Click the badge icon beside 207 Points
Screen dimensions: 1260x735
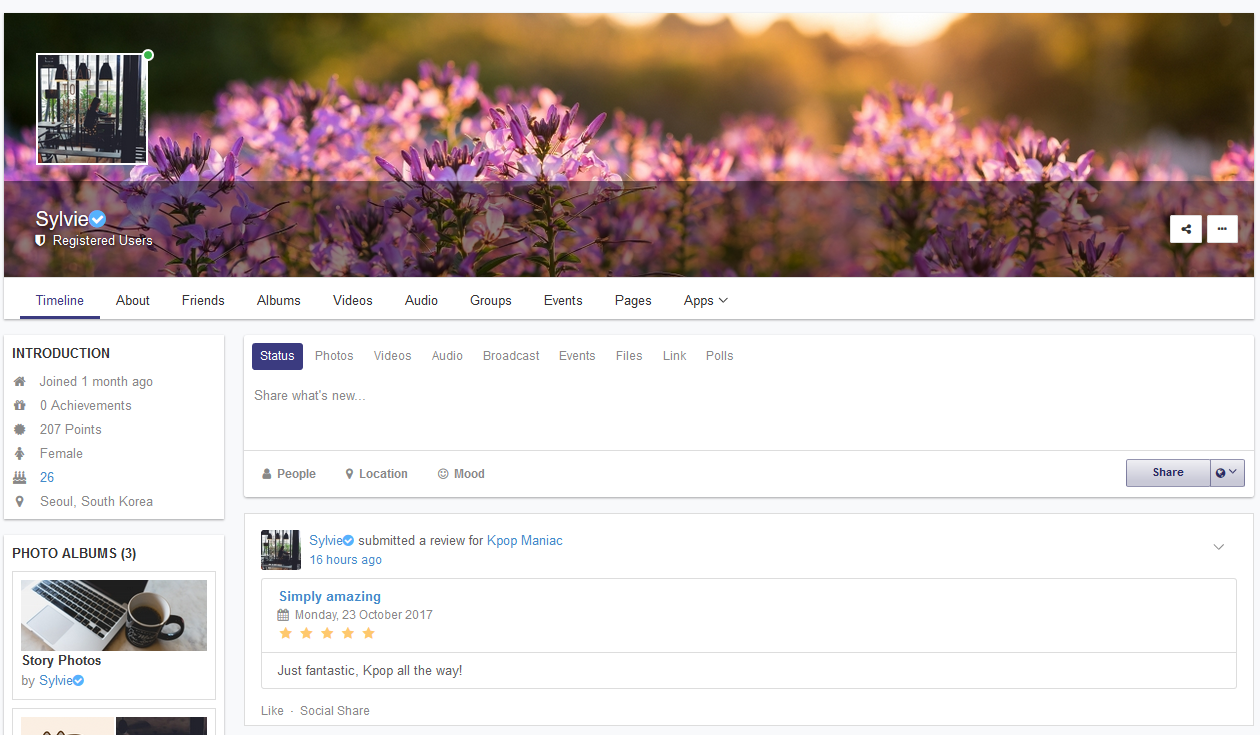tap(20, 429)
